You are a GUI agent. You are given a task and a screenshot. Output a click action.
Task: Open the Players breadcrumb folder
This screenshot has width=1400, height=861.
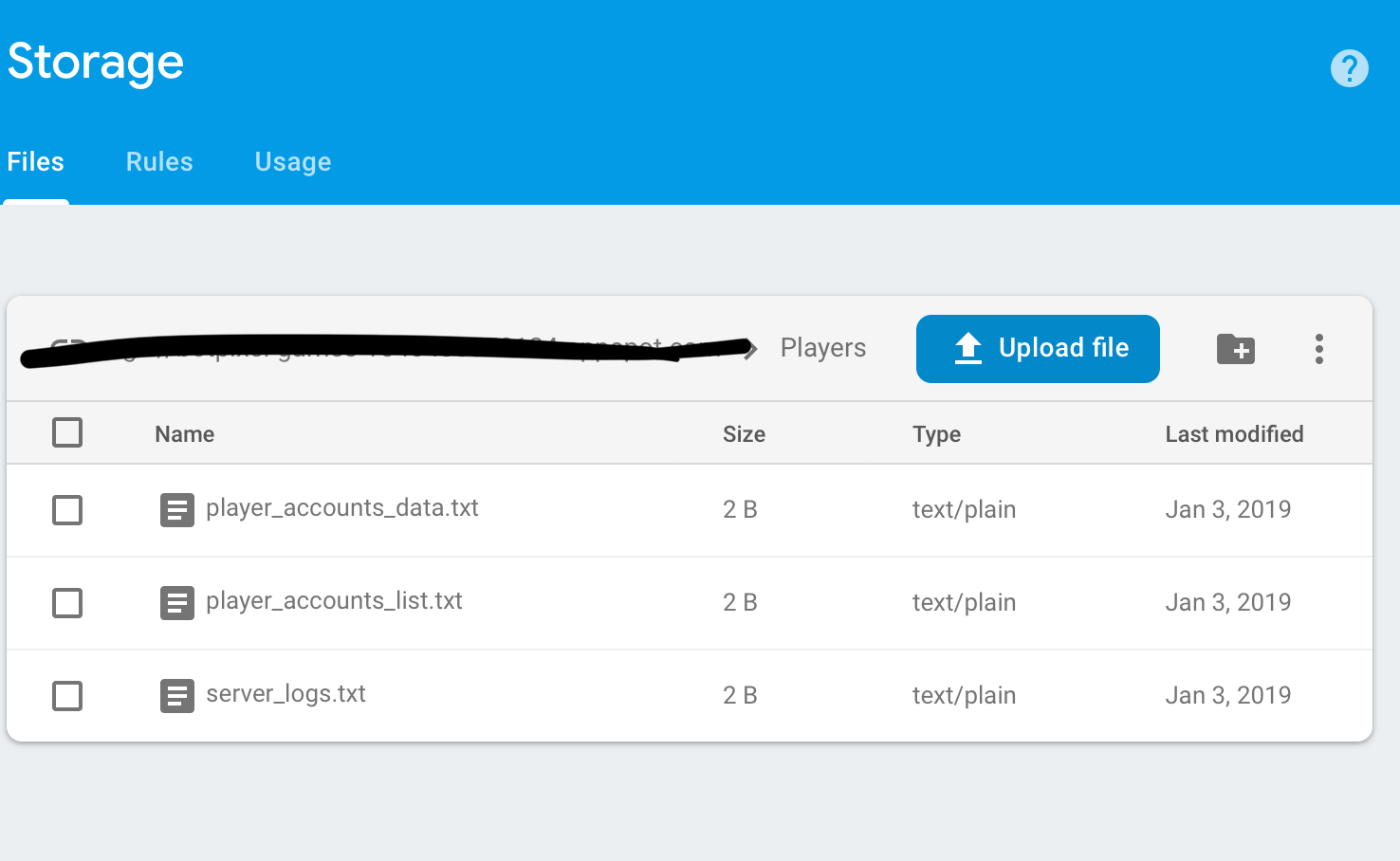click(822, 348)
